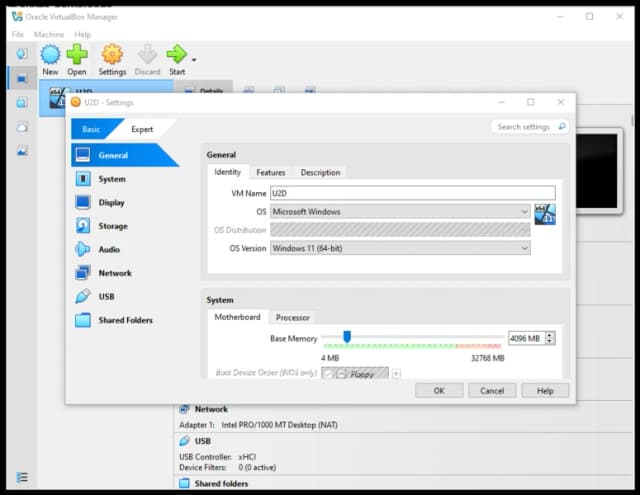
Task: Select the highlighted Machines icon in left sidebar
Action: (x=22, y=78)
